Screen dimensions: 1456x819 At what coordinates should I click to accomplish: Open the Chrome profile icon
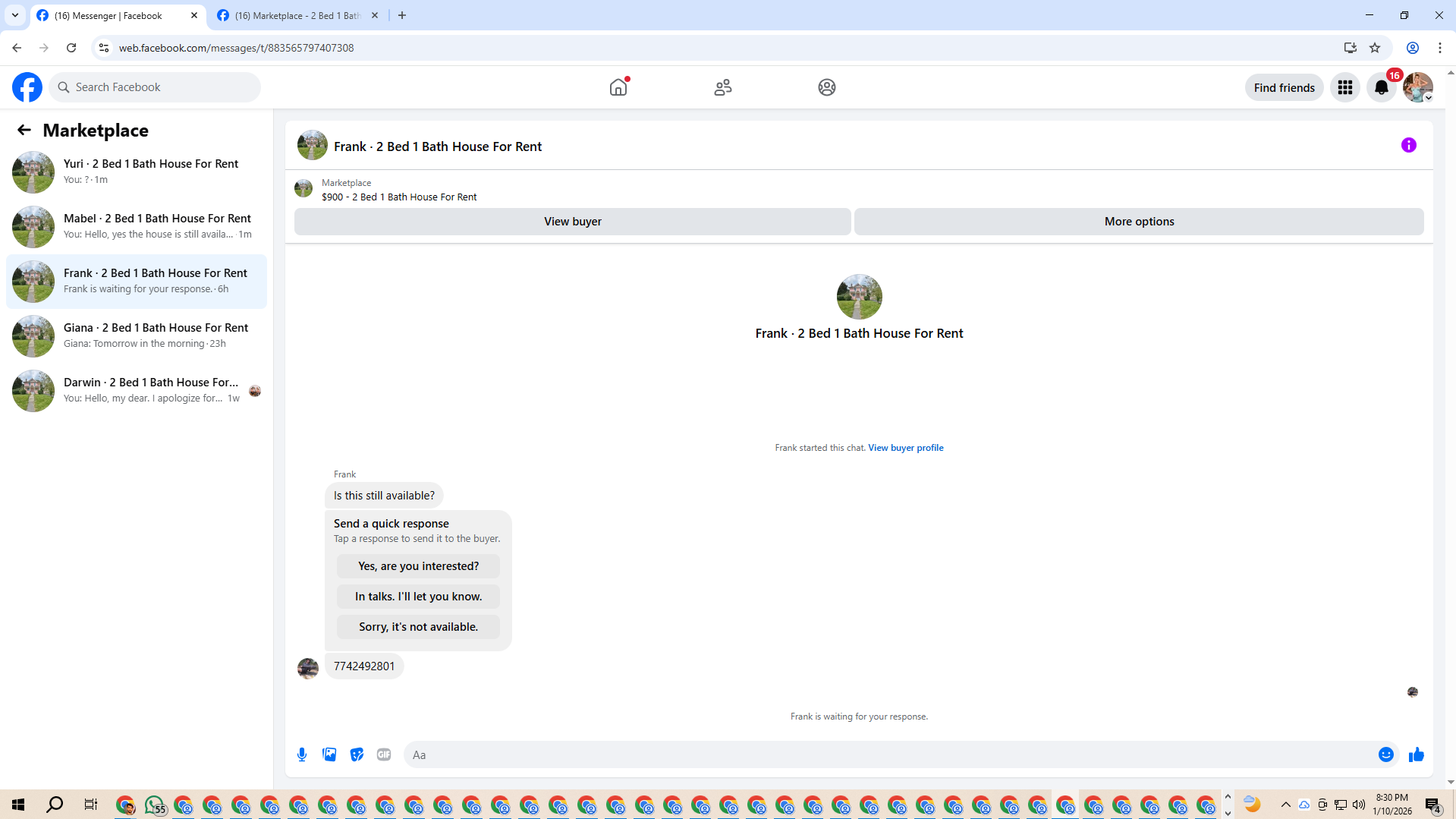coord(1413,48)
